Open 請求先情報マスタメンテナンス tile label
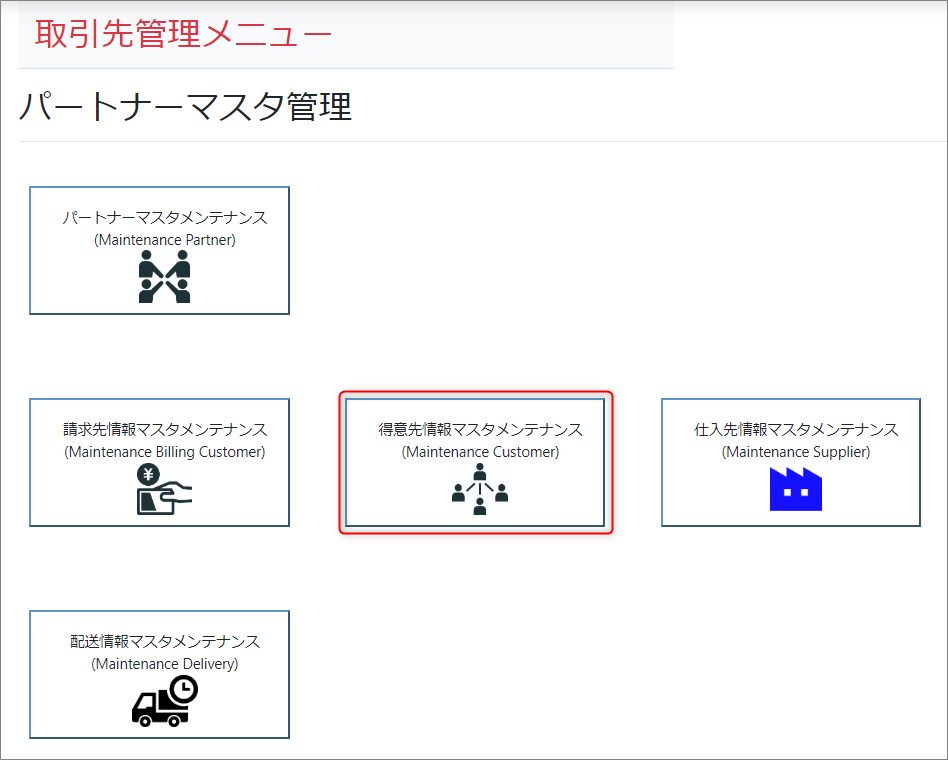This screenshot has height=760, width=948. tap(165, 430)
